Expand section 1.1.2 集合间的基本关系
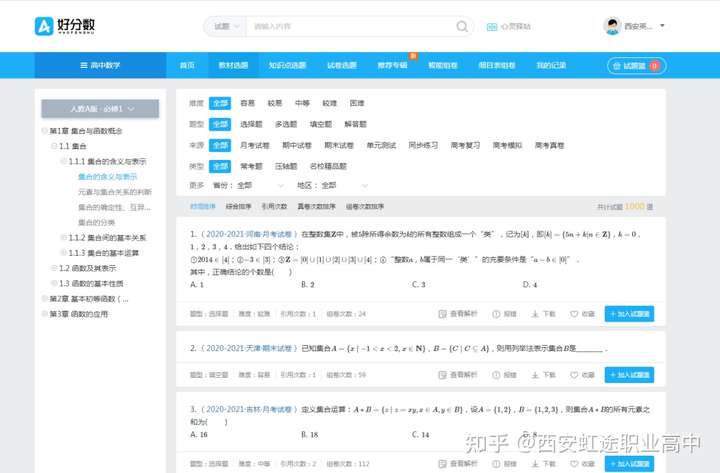 [64, 238]
